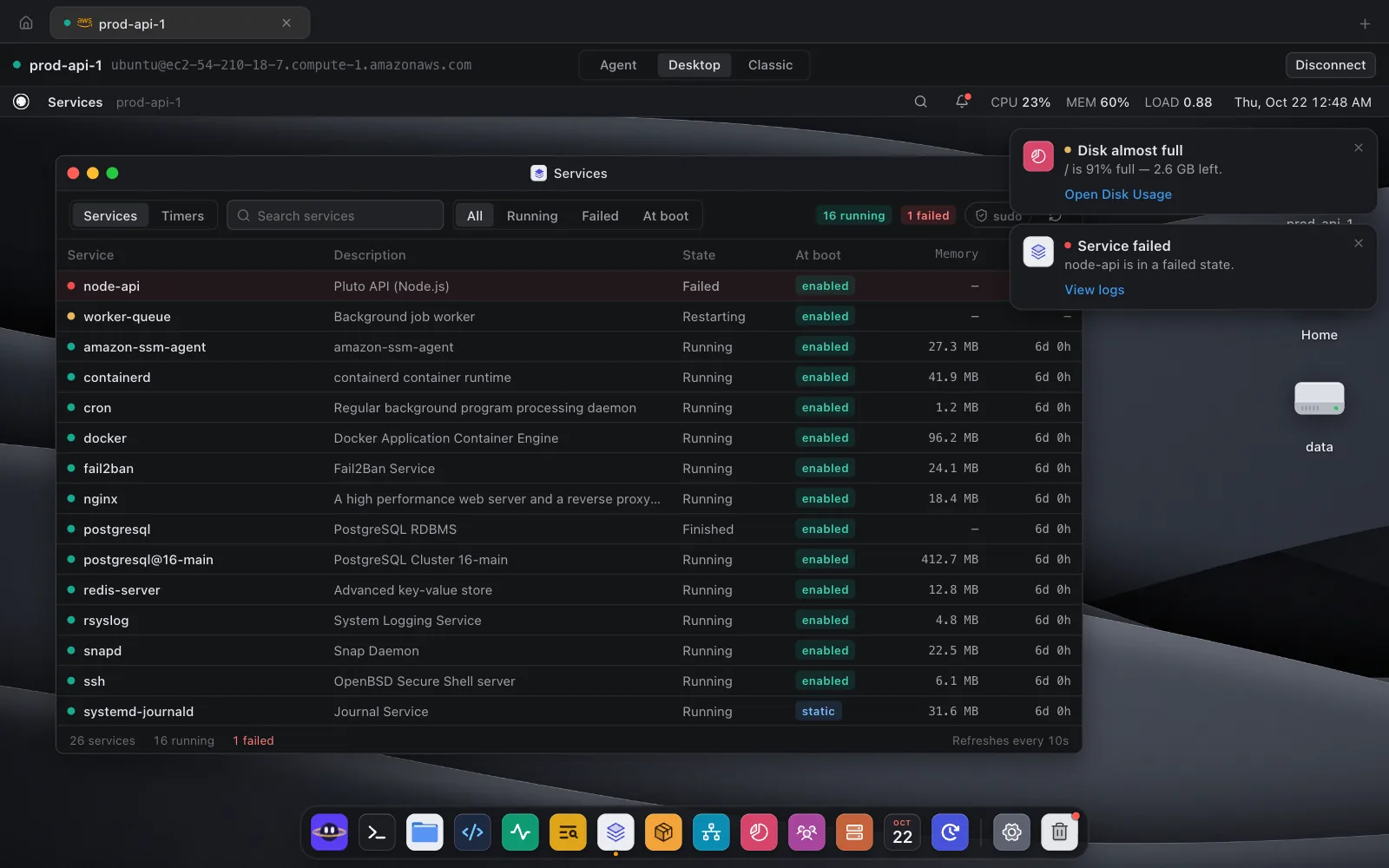Open the Files folder icon in dock
1389x868 pixels.
coord(425,832)
